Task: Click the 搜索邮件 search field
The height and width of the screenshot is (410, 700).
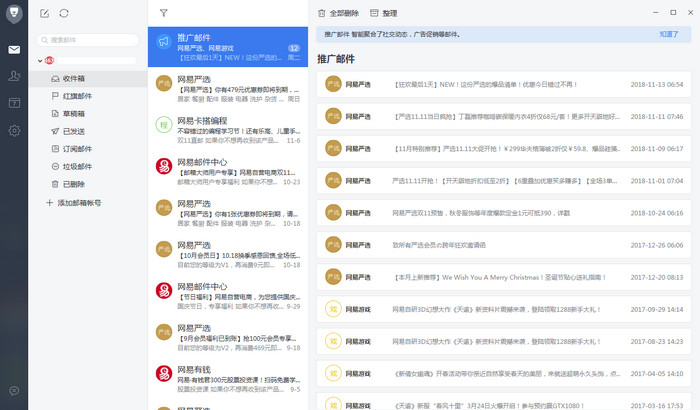Action: [88, 40]
